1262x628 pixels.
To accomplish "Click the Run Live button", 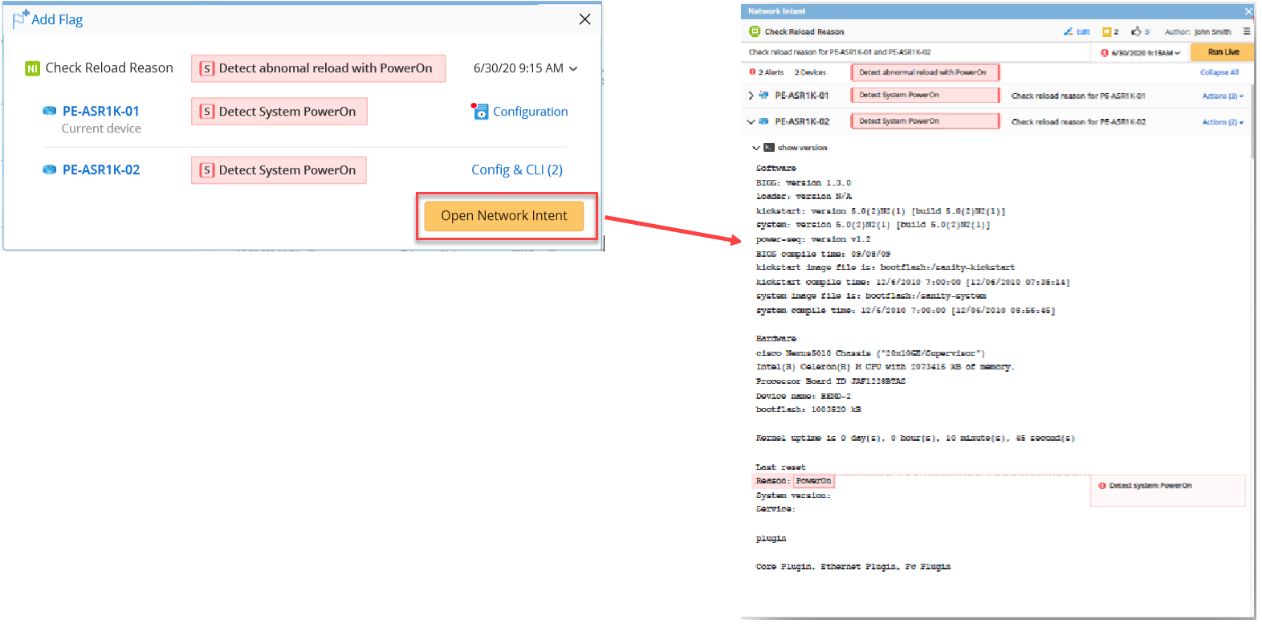I will pyautogui.click(x=1223, y=52).
